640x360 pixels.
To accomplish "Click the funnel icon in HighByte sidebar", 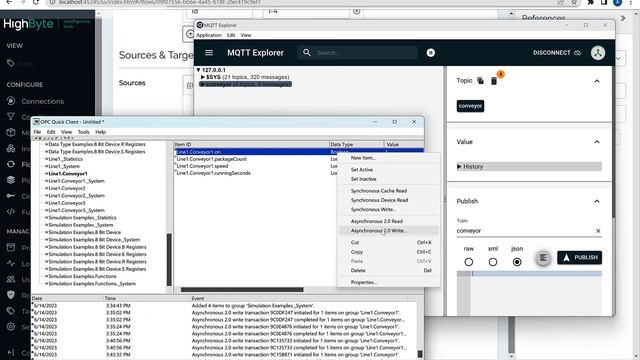I will (x=11, y=117).
